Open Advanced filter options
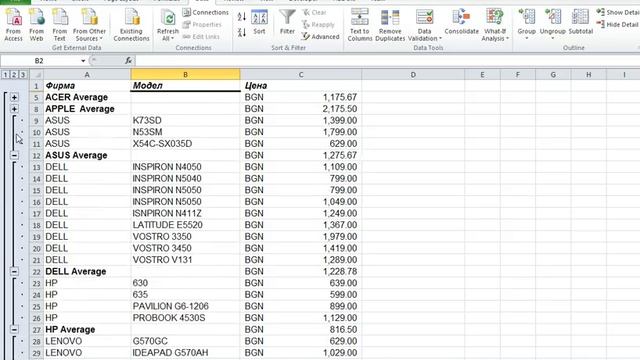 click(321, 36)
